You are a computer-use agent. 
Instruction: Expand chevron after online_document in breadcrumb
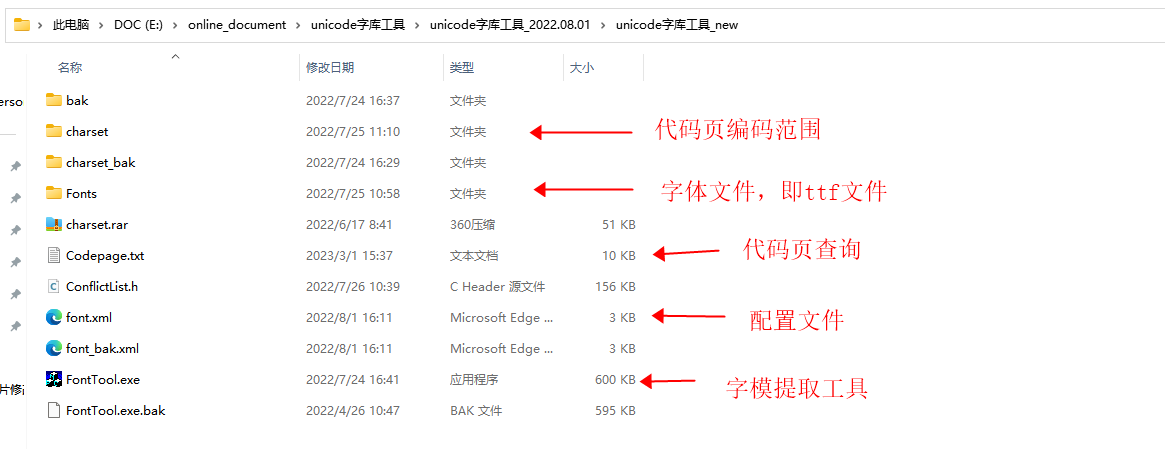299,25
